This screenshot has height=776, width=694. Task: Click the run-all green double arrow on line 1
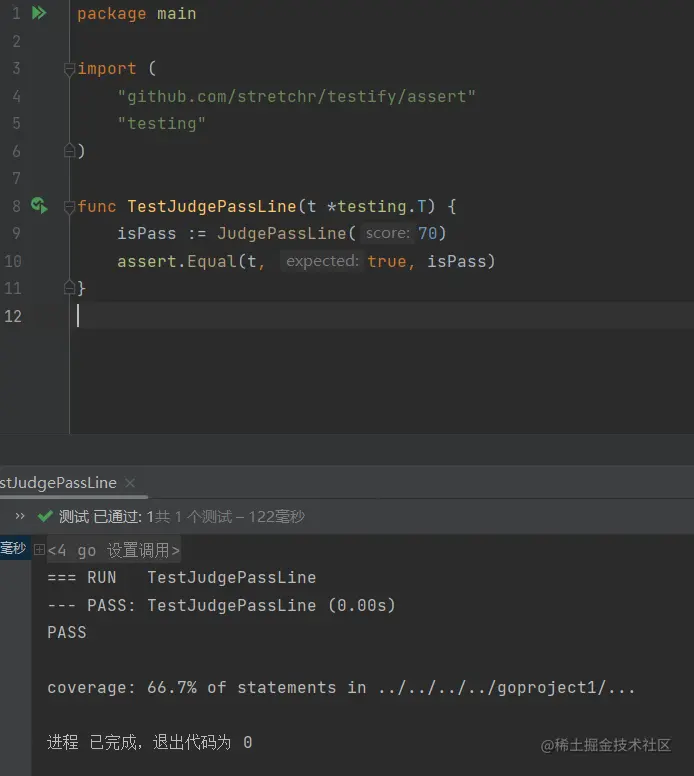[x=39, y=13]
